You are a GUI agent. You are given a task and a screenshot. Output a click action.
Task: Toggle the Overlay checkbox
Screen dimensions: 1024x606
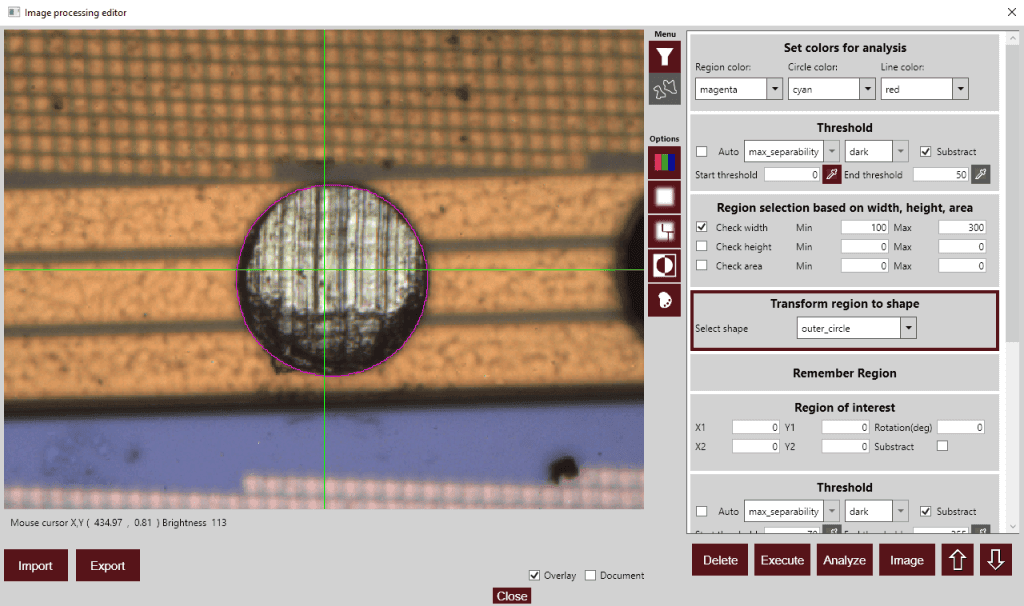[x=535, y=575]
